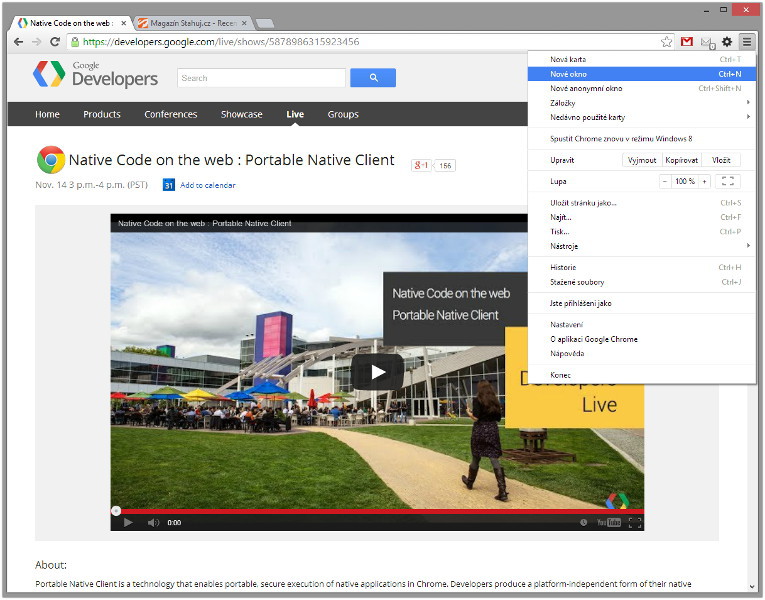Go back with the browser back arrow
765x600 pixels.
pyautogui.click(x=19, y=42)
